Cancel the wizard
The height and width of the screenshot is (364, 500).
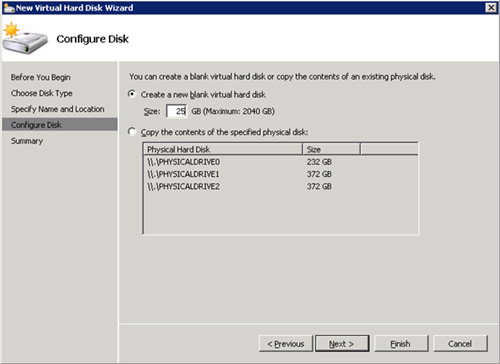click(460, 344)
